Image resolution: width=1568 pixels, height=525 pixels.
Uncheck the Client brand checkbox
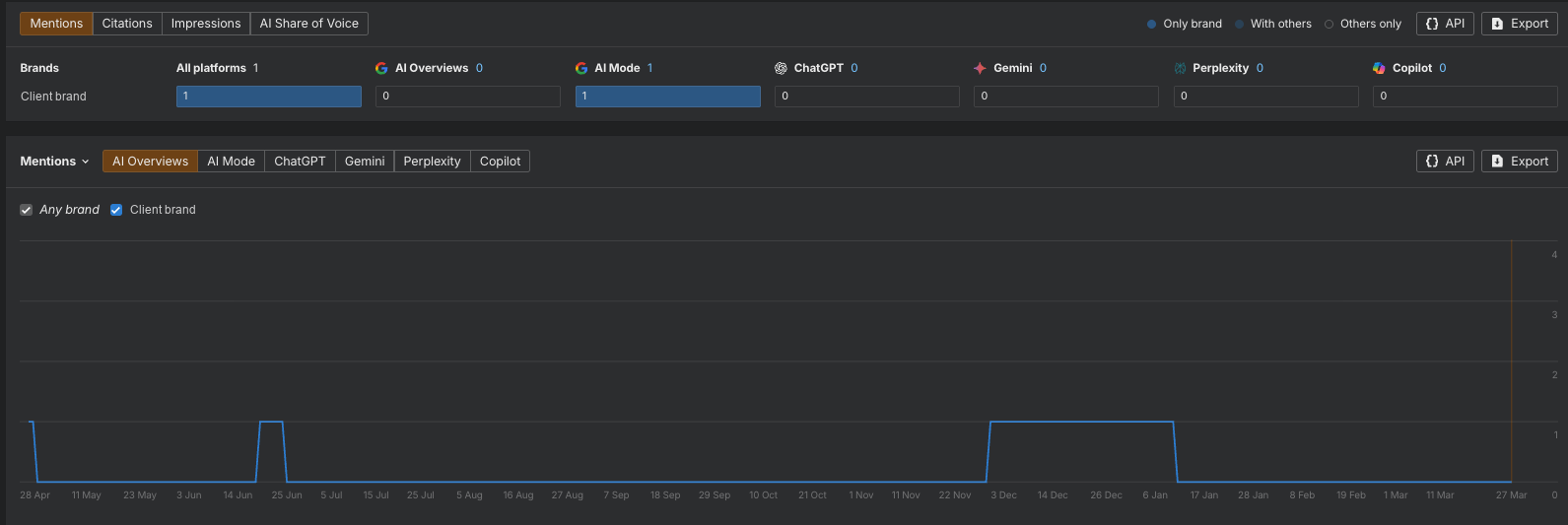(x=116, y=210)
